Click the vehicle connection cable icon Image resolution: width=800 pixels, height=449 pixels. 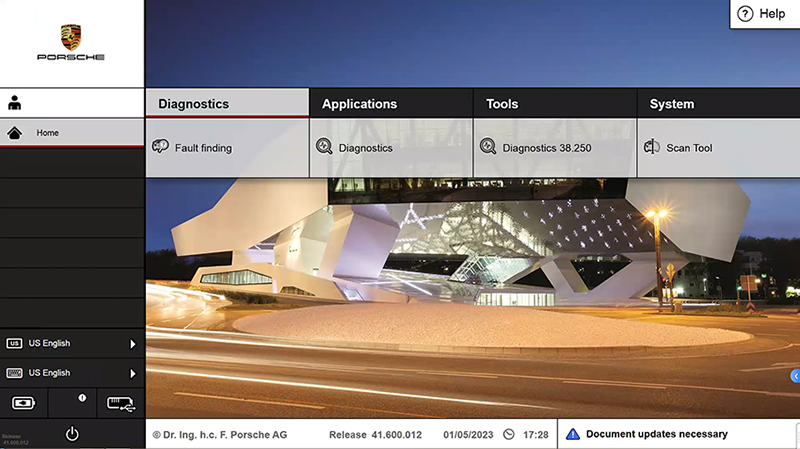120,404
